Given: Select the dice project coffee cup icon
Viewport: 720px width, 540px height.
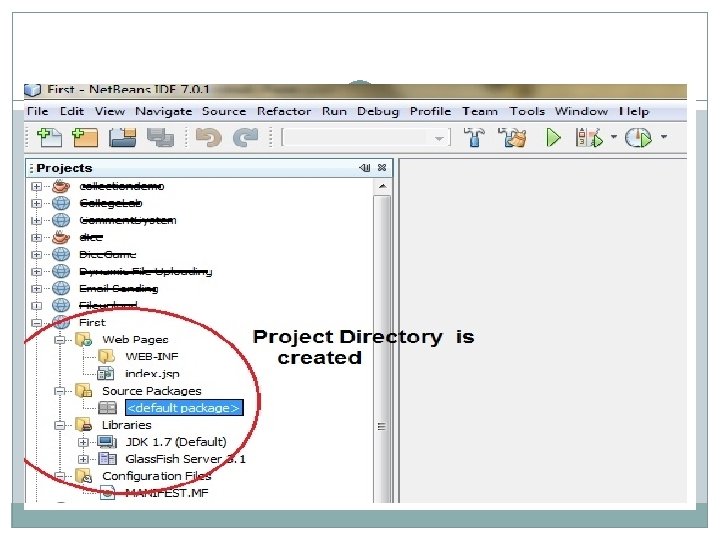Looking at the screenshot, I should [61, 237].
